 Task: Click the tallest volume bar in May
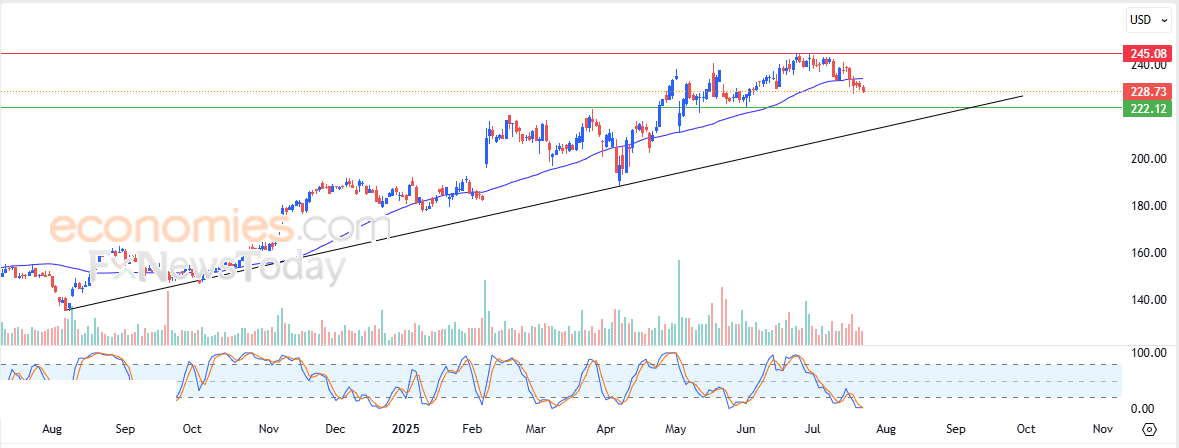(x=679, y=302)
